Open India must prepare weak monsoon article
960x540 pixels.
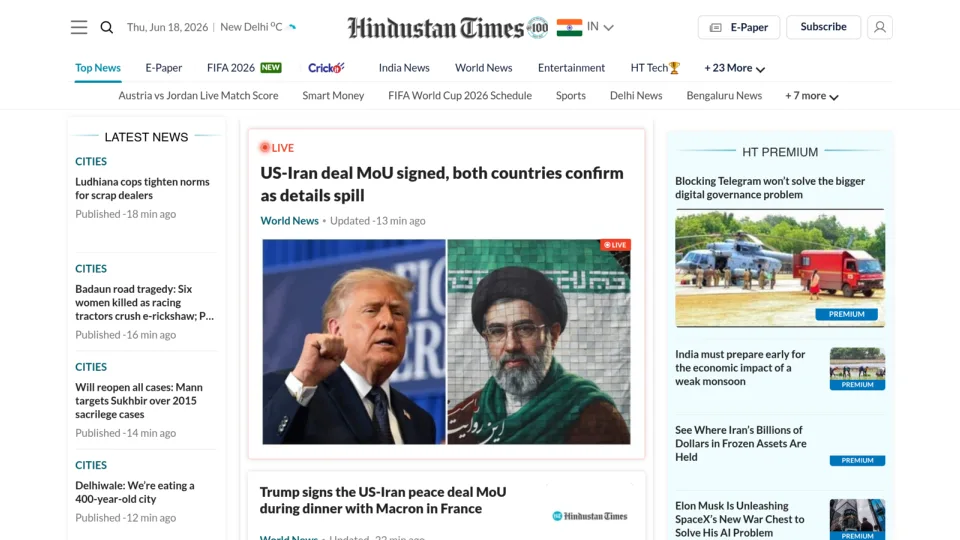[x=740, y=368]
